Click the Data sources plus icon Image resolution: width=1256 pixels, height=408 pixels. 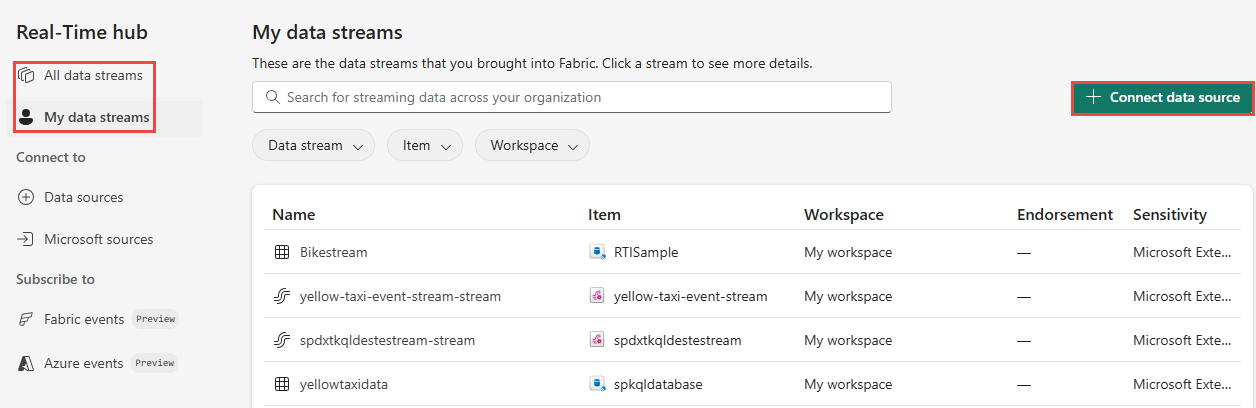[x=26, y=197]
